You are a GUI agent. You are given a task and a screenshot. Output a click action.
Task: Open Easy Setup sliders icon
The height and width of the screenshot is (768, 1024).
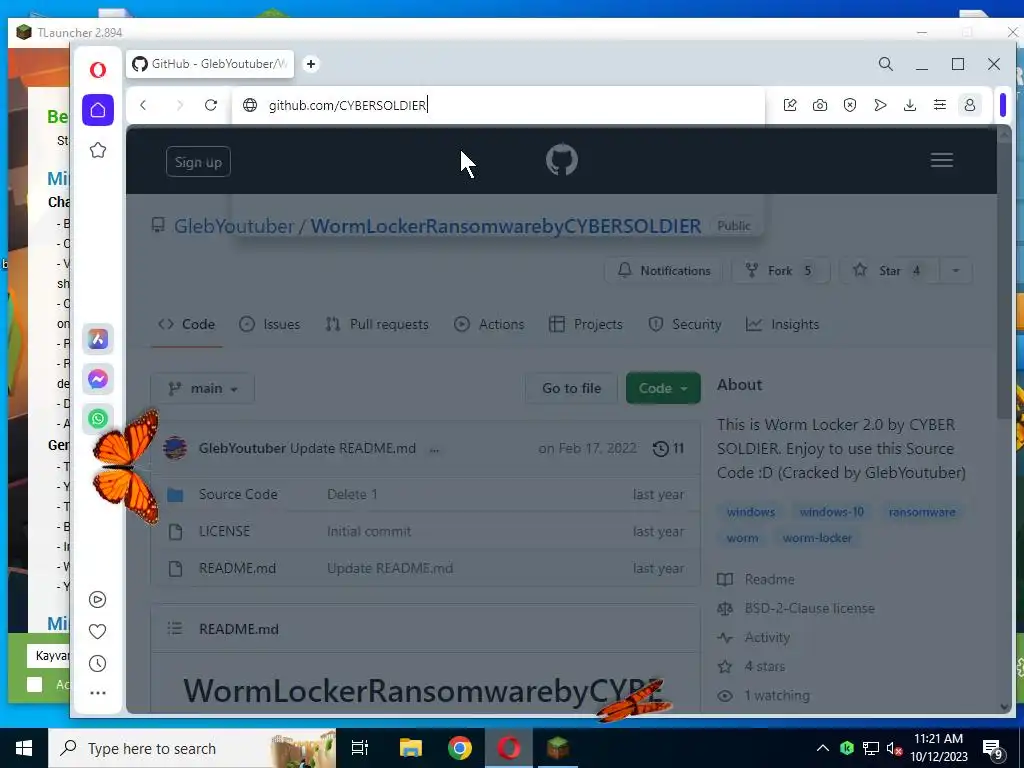click(x=940, y=105)
